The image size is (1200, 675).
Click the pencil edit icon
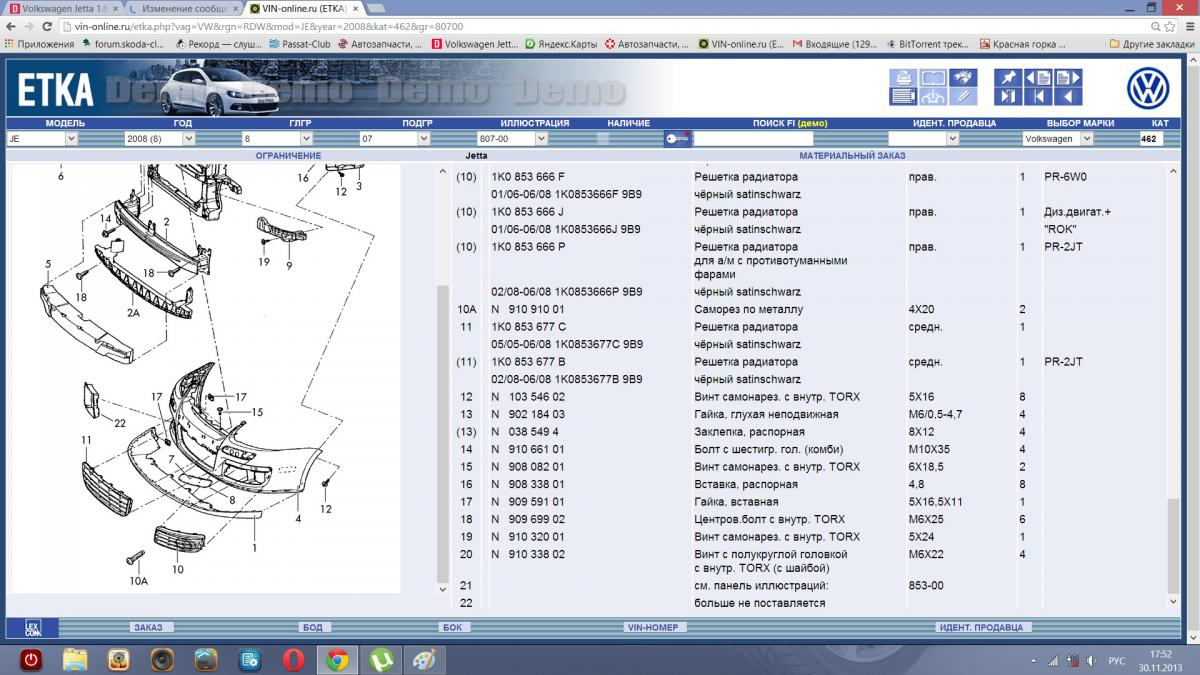tap(962, 96)
